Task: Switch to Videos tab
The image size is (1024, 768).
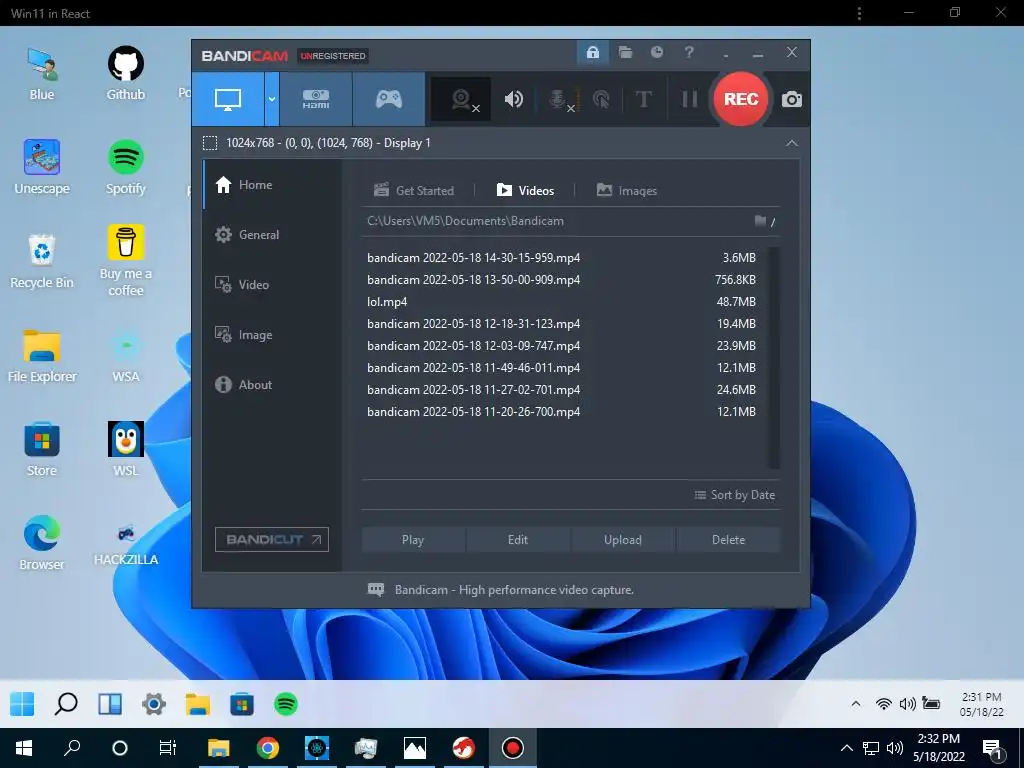Action: 526,191
